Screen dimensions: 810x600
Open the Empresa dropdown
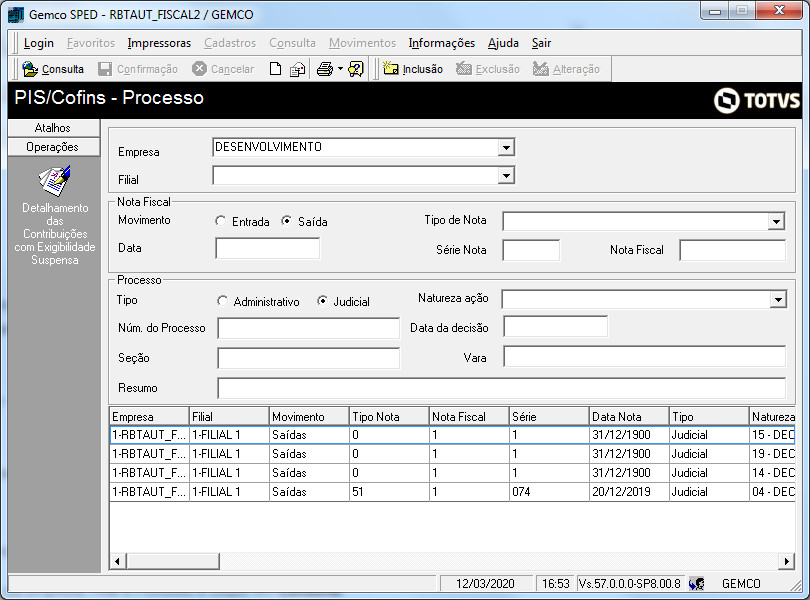(x=506, y=148)
